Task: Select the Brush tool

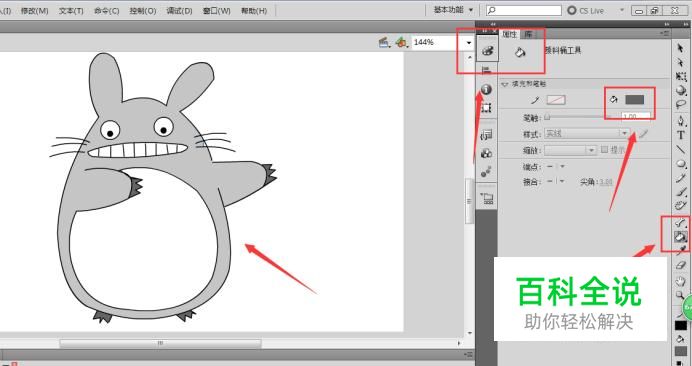Action: (681, 192)
